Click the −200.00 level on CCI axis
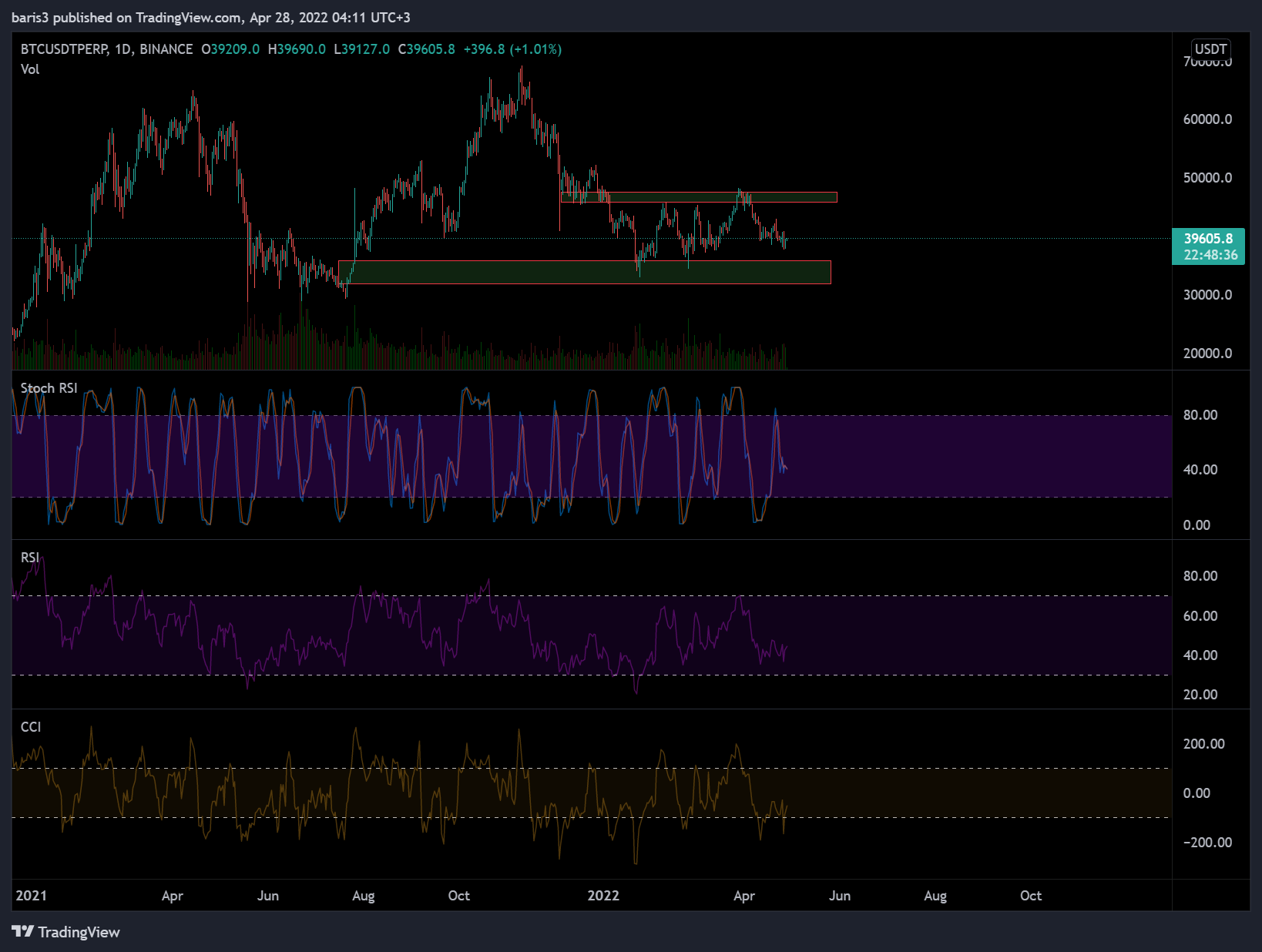Image resolution: width=1262 pixels, height=952 pixels. (x=1207, y=843)
